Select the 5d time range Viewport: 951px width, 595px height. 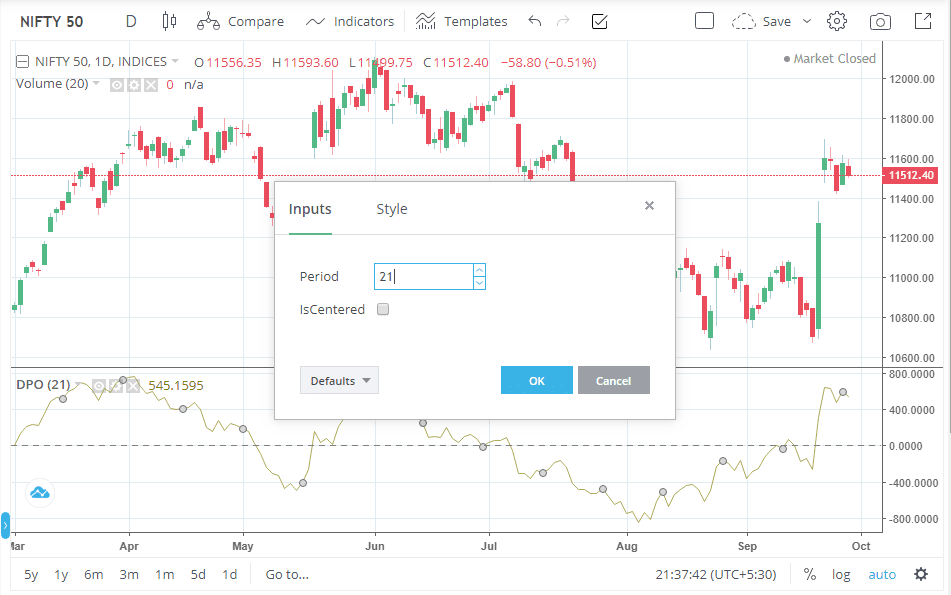tap(198, 574)
